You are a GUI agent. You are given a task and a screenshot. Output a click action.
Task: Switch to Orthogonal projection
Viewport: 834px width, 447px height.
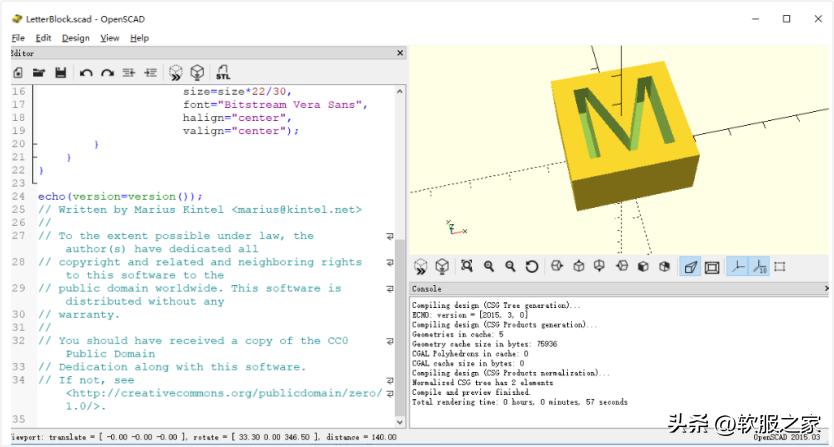pos(712,267)
